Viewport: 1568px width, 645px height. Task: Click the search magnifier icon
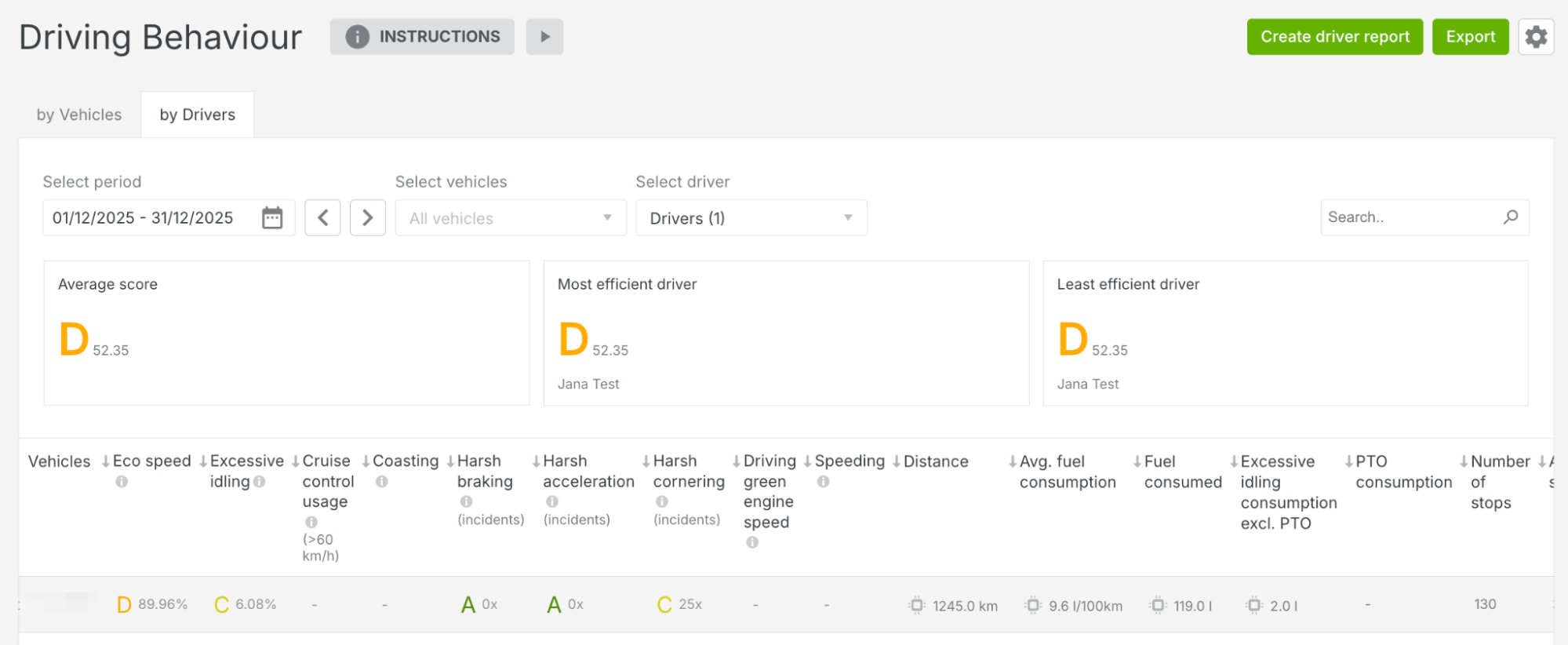1510,217
